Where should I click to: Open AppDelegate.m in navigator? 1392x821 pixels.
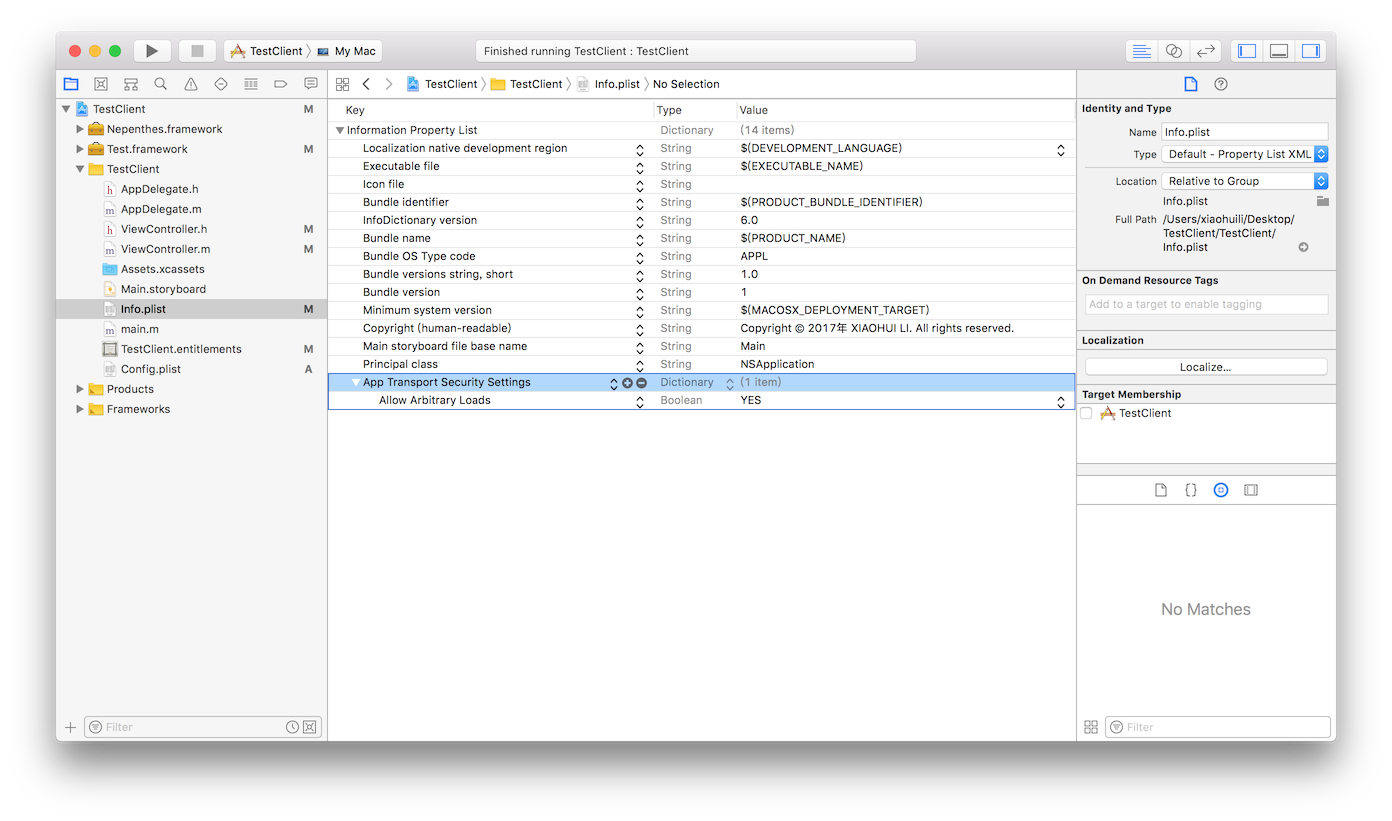coord(161,209)
